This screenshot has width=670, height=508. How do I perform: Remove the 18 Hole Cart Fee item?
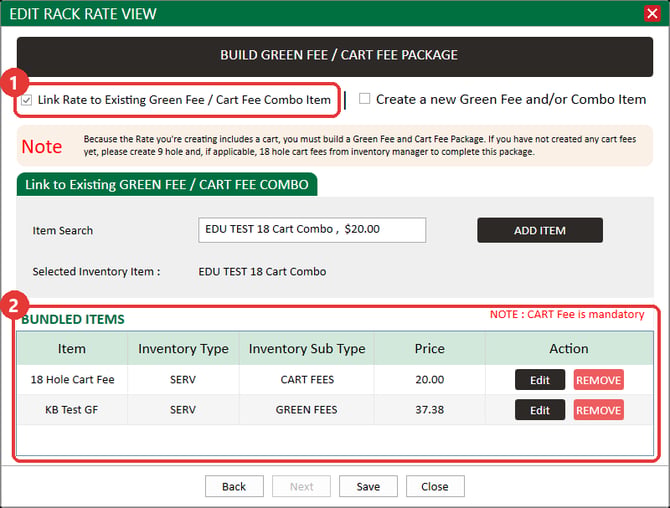click(598, 380)
